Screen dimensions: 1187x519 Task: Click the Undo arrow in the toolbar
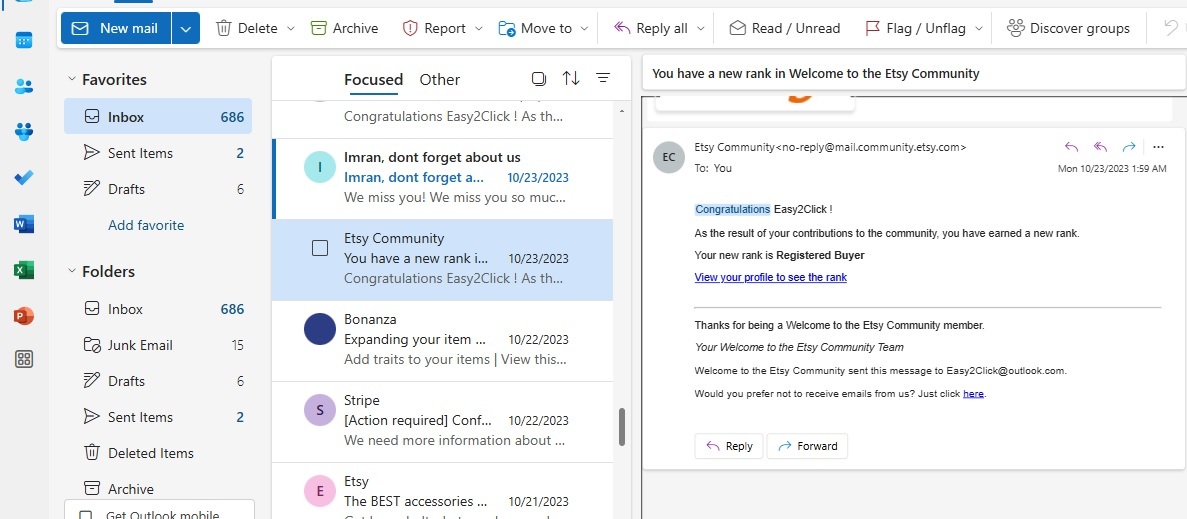point(1171,28)
